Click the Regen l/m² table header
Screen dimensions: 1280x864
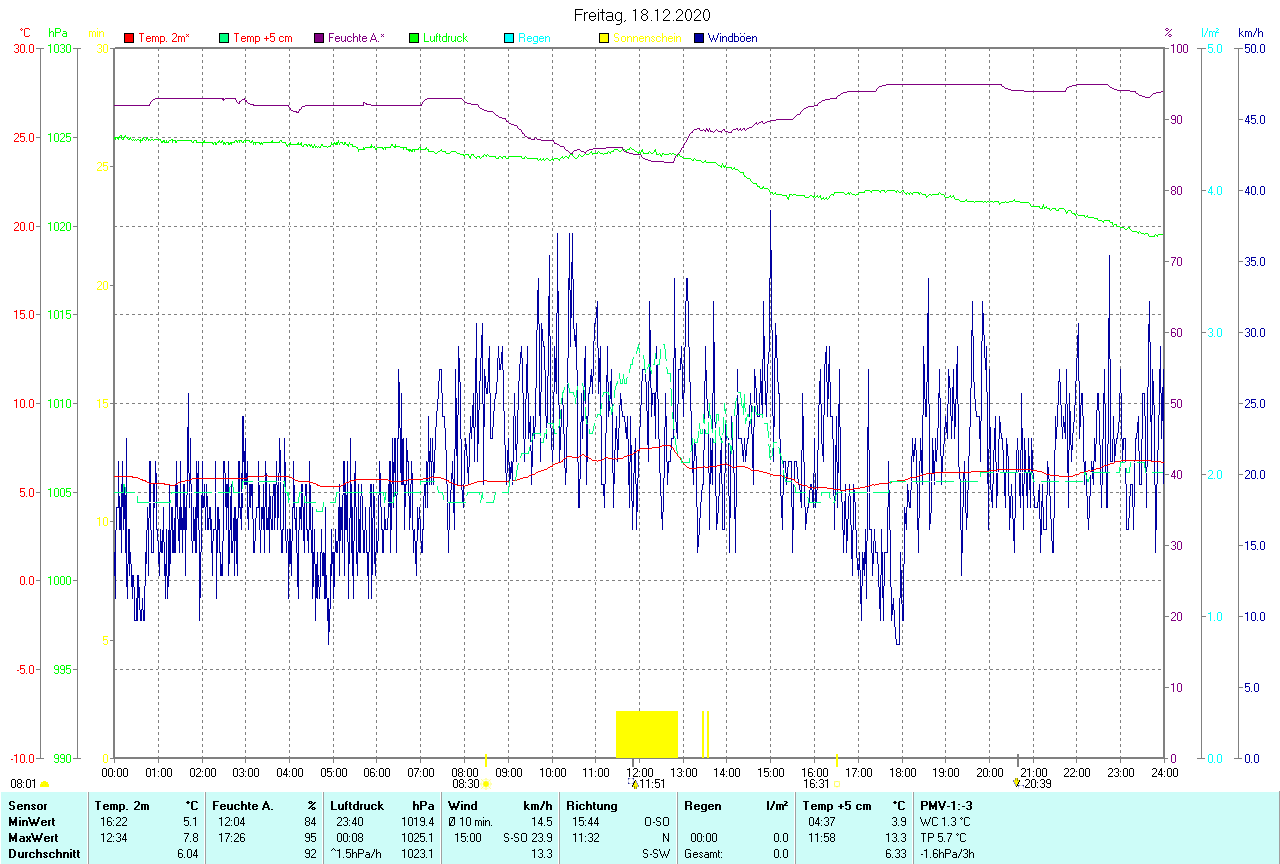(x=736, y=806)
